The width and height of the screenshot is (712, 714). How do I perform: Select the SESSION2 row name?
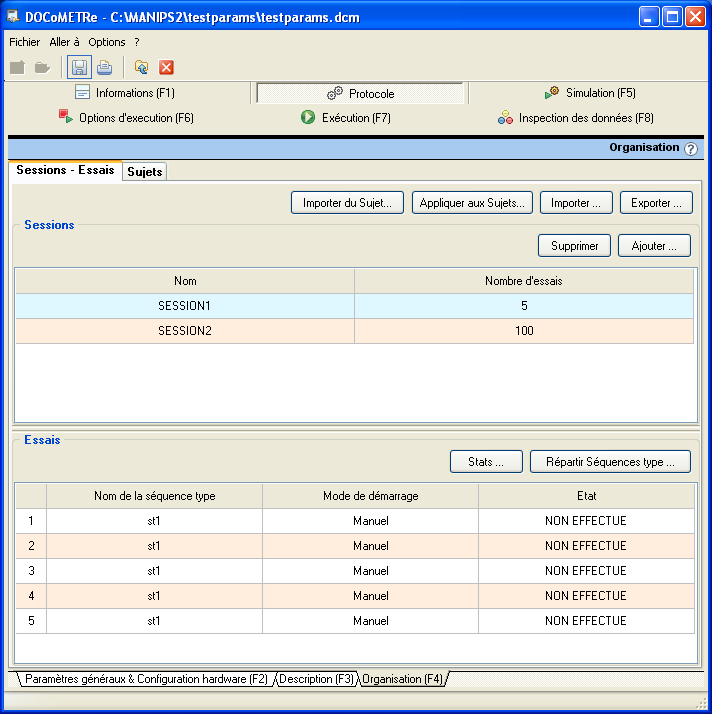point(184,331)
